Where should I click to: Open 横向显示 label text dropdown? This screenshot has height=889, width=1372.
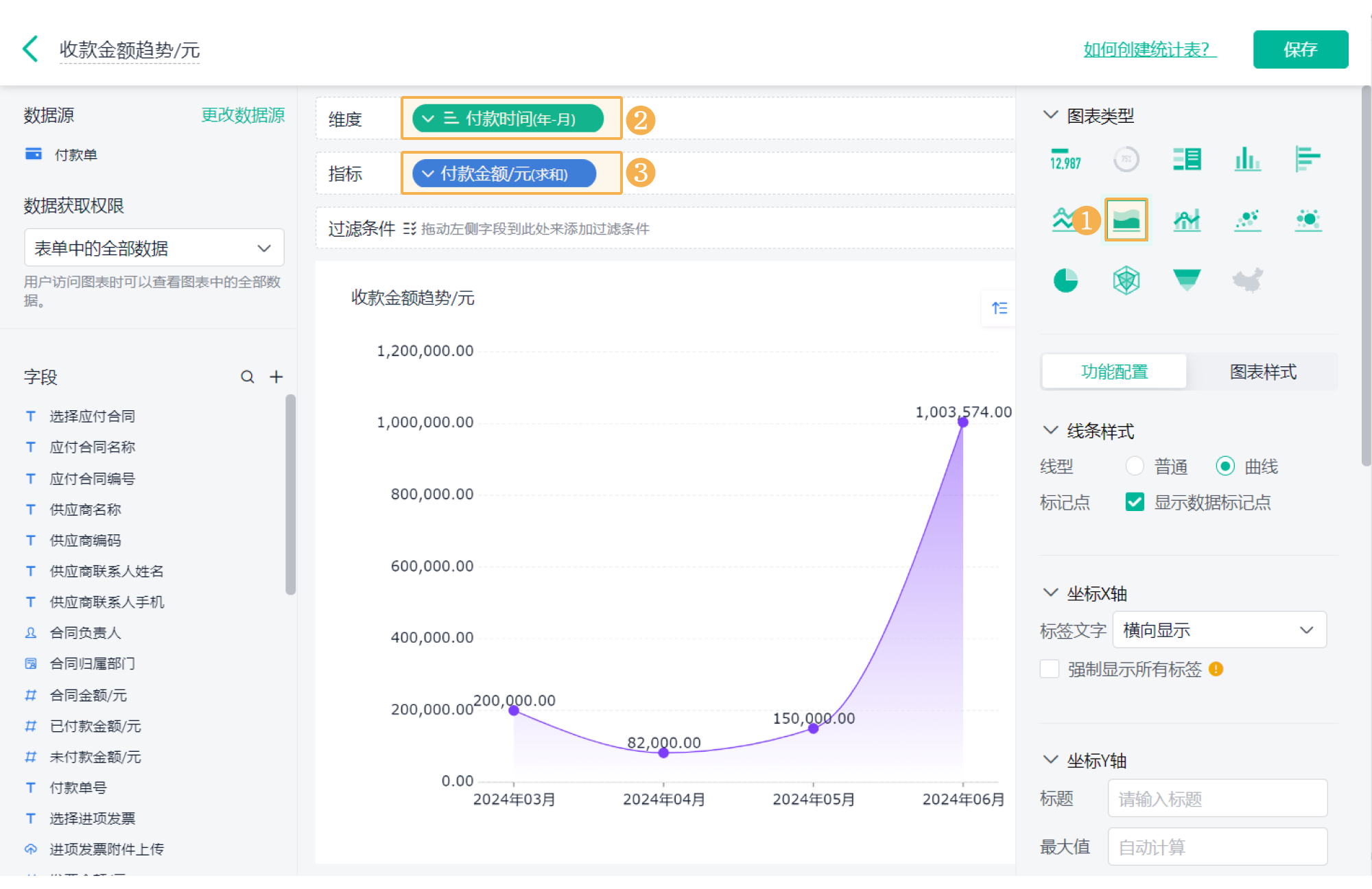pyautogui.click(x=1219, y=630)
